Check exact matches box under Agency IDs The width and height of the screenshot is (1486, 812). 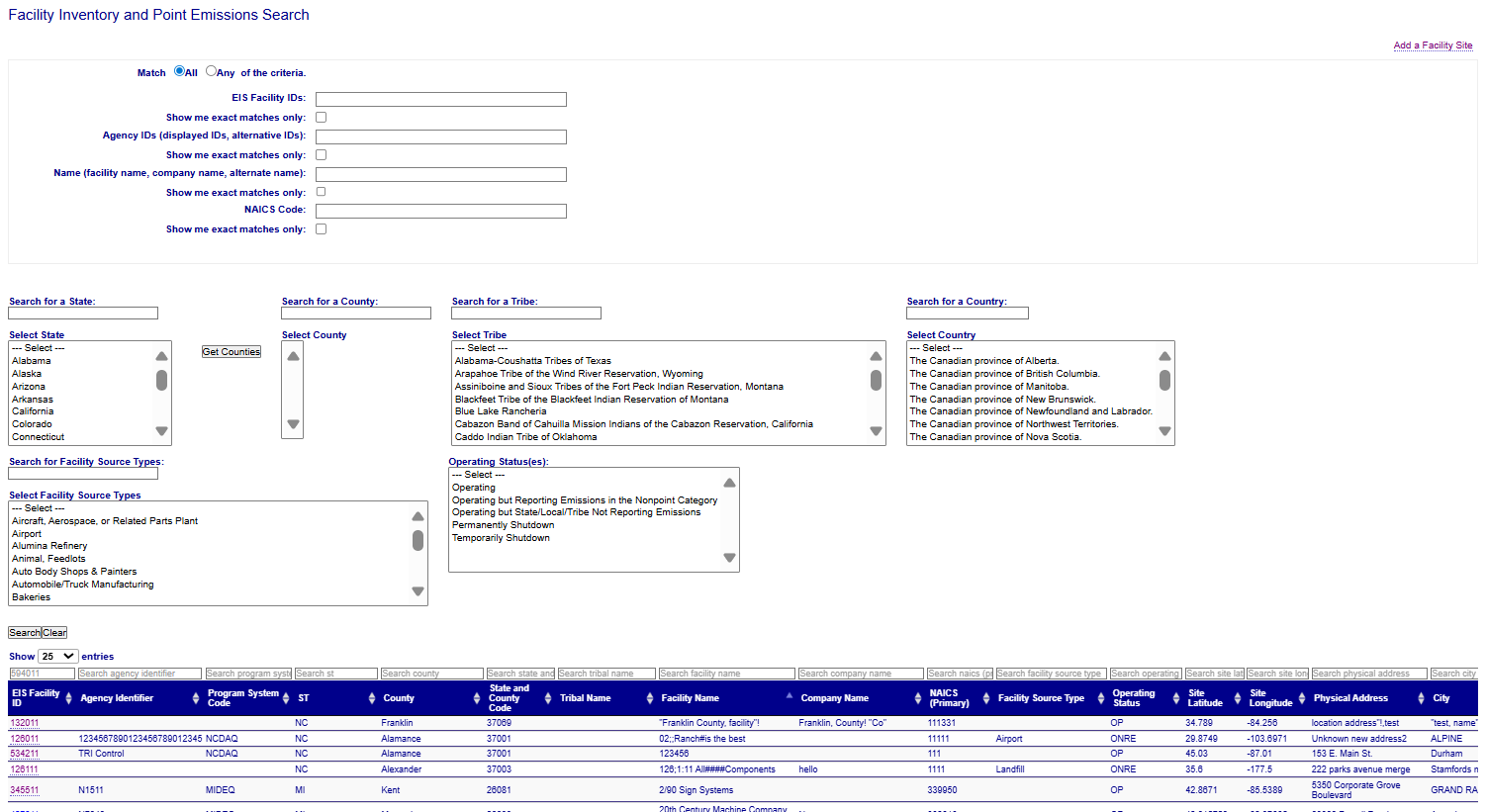click(321, 155)
